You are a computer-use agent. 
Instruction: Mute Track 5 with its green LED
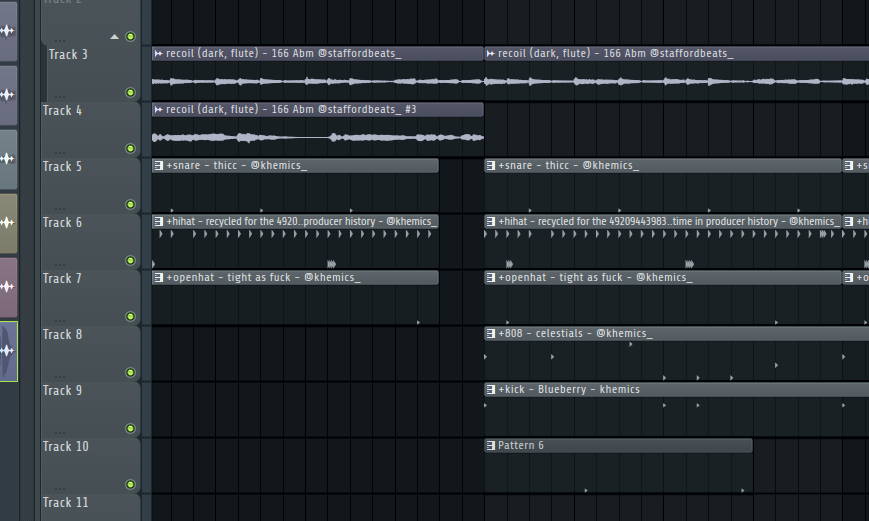(x=130, y=204)
